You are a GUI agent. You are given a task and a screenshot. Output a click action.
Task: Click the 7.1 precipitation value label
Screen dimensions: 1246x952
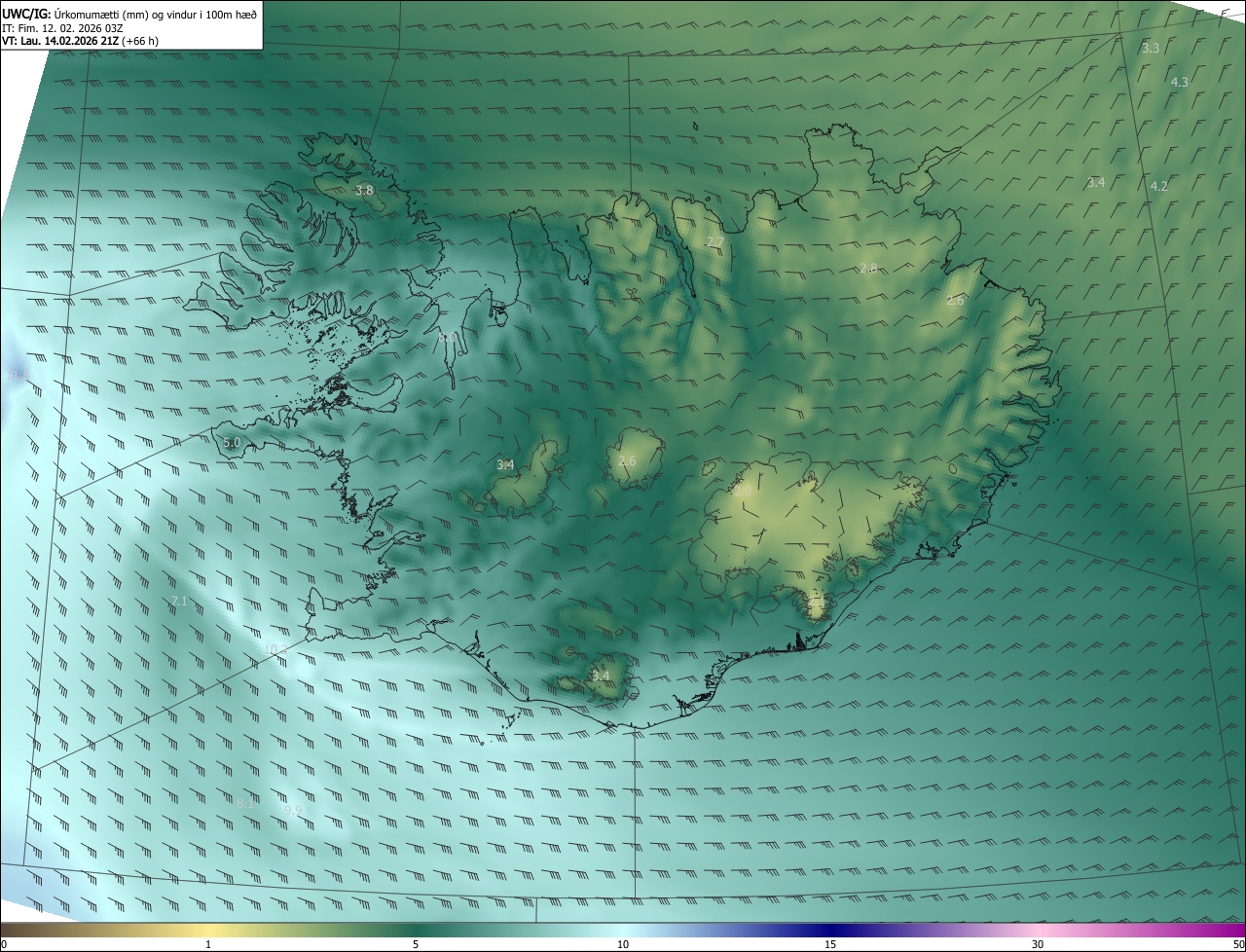179,601
